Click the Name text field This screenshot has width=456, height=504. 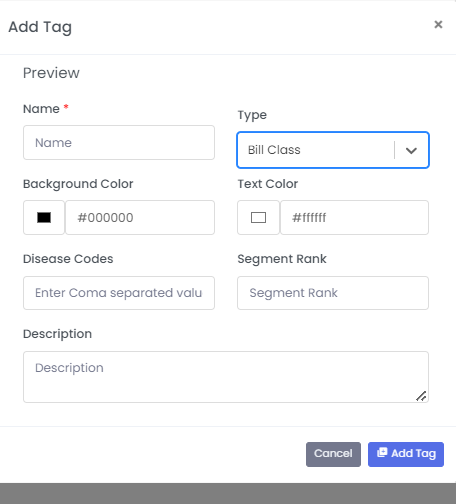(119, 143)
